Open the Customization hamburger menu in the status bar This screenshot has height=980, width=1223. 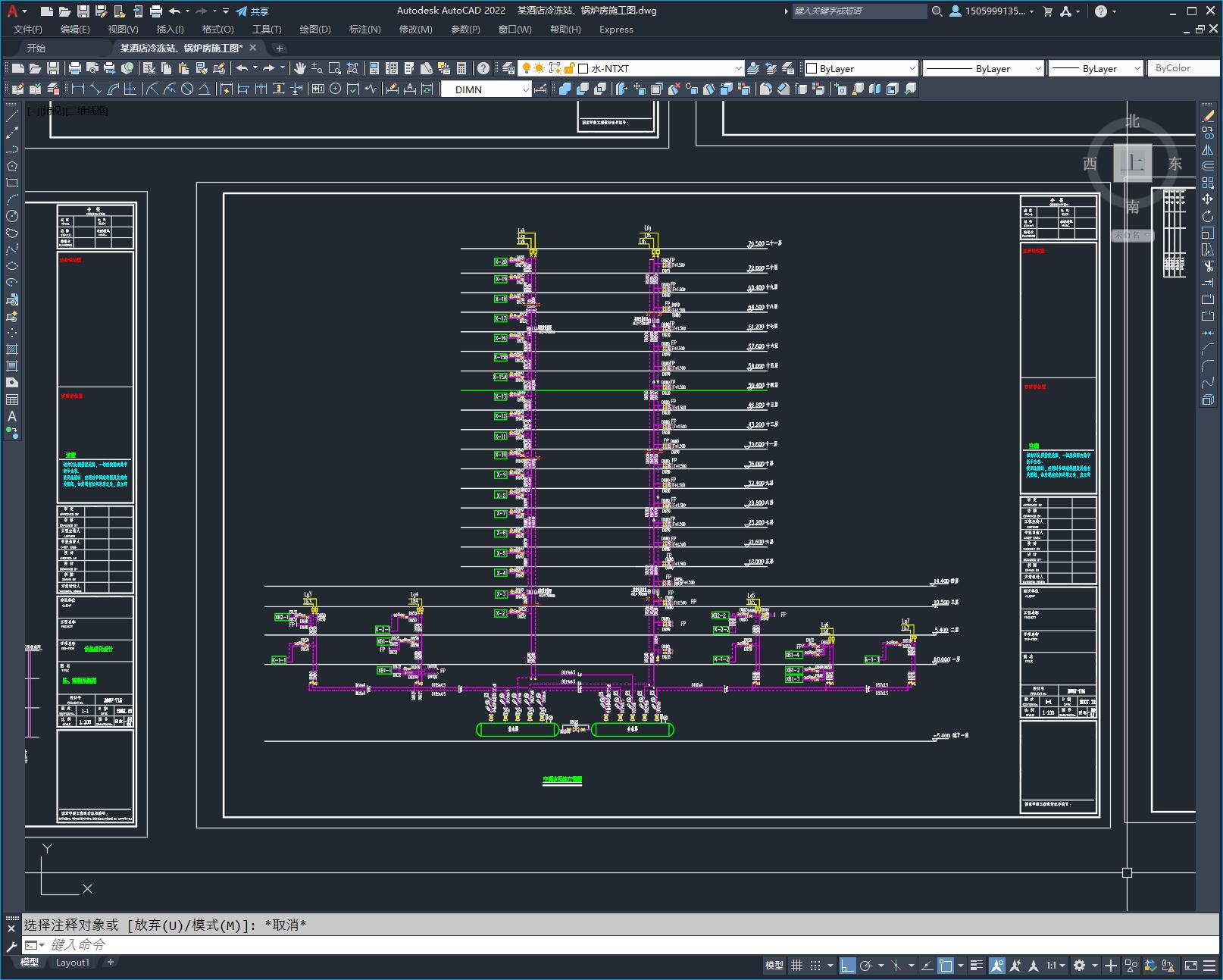tap(1210, 965)
